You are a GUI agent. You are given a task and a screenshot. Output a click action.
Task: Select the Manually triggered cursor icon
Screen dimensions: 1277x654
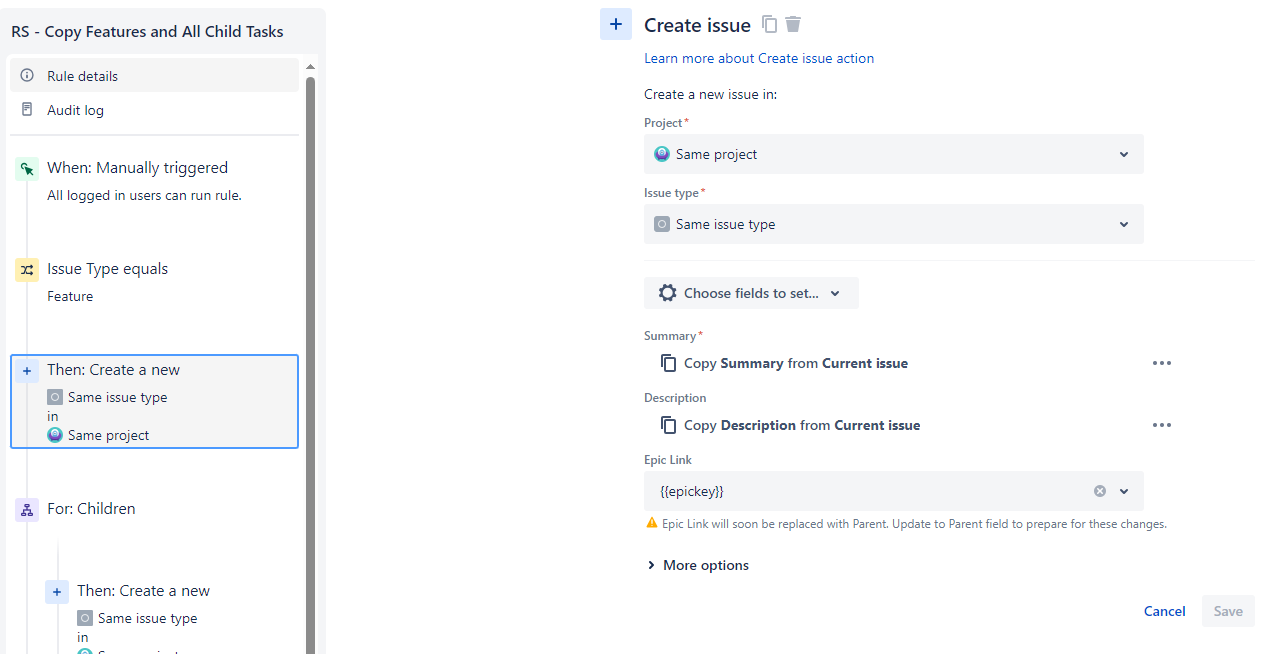click(x=27, y=169)
